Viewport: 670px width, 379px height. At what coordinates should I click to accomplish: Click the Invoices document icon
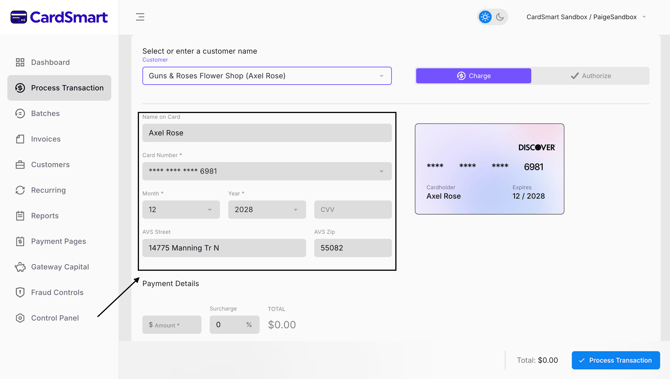click(20, 139)
